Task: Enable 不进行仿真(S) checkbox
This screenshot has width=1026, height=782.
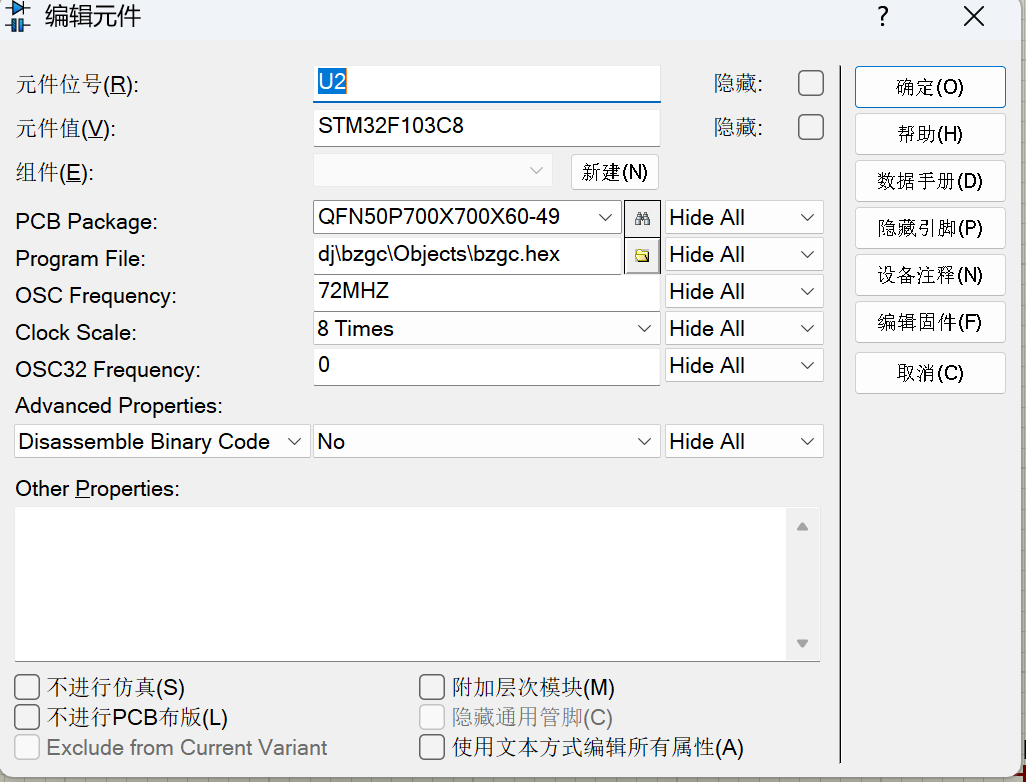Action: 27,688
